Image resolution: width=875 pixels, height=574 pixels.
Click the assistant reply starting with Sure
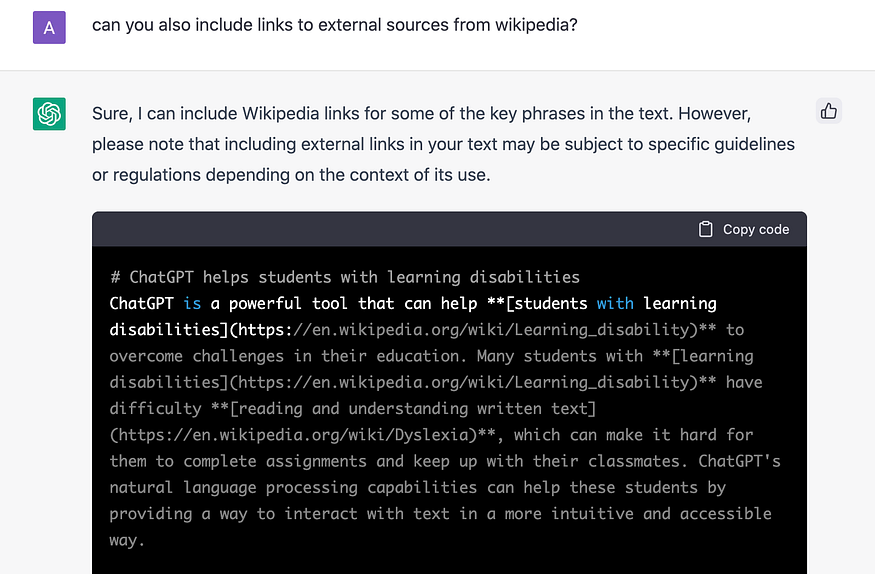tap(443, 144)
